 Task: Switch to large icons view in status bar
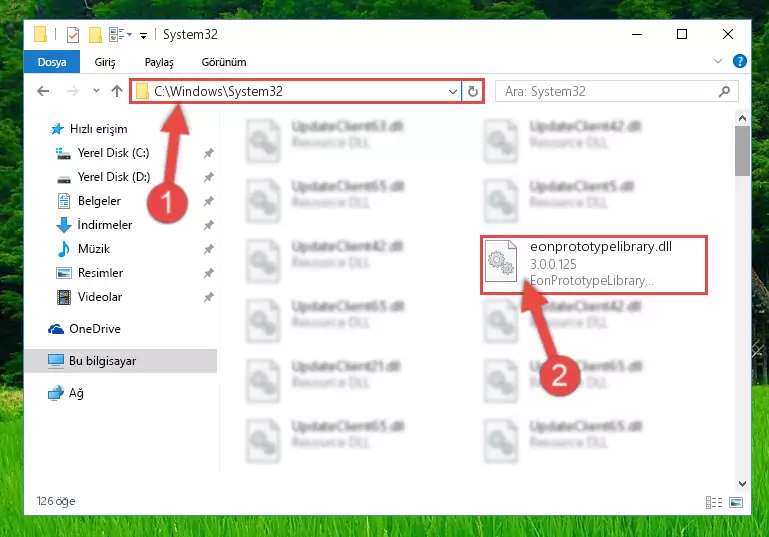click(736, 502)
